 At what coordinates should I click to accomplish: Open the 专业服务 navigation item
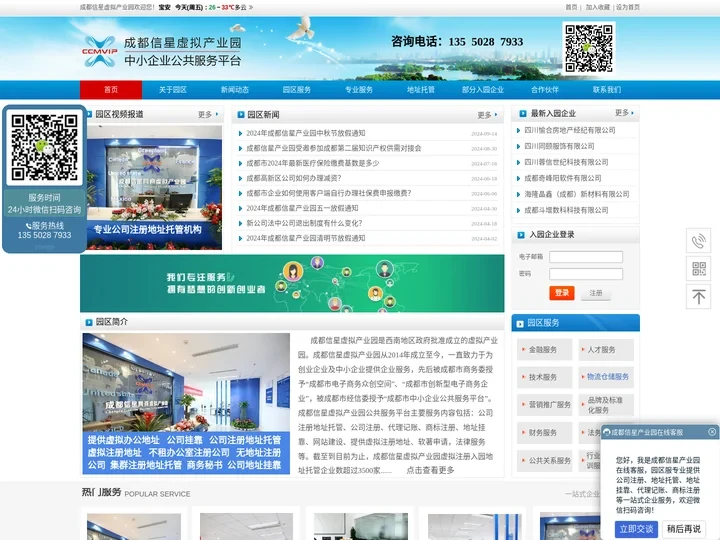tap(359, 90)
